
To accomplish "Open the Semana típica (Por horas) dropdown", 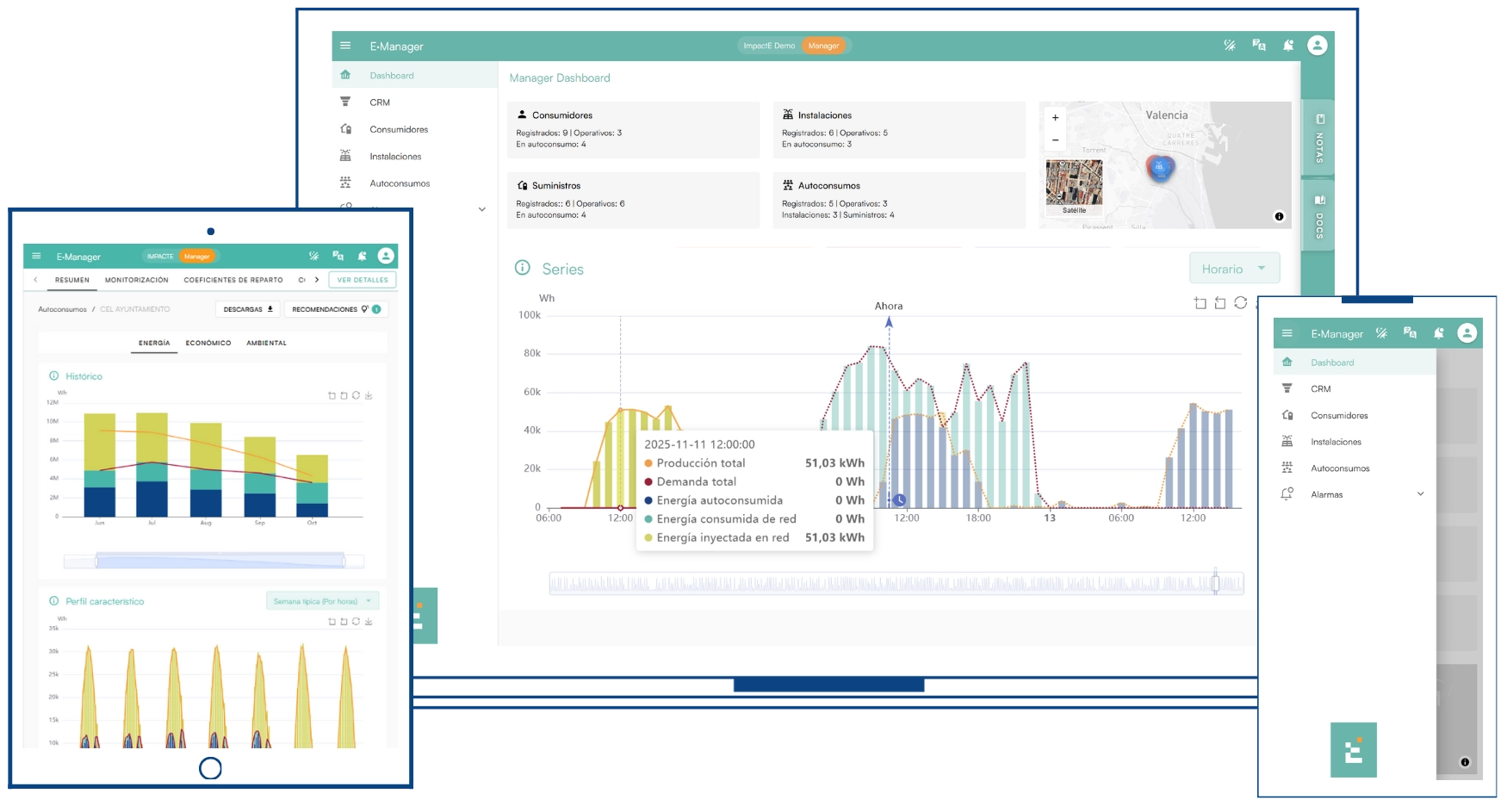I will pos(322,601).
